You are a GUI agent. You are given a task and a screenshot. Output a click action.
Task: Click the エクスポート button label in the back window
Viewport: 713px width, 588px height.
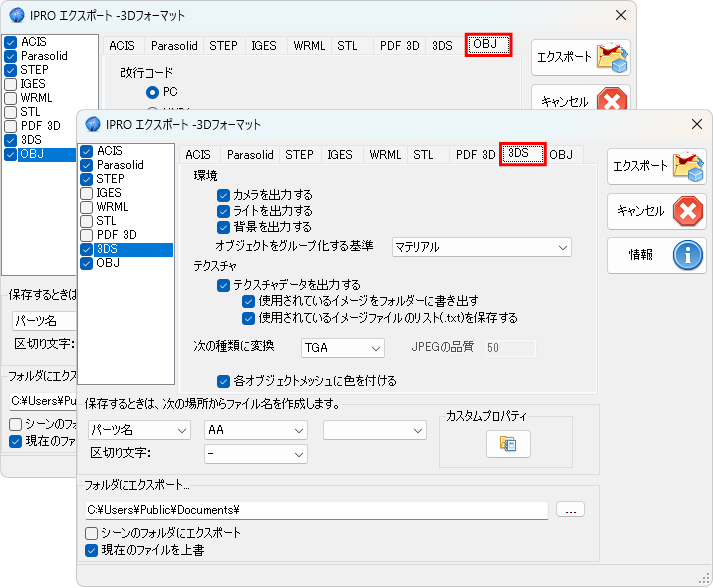click(x=564, y=57)
